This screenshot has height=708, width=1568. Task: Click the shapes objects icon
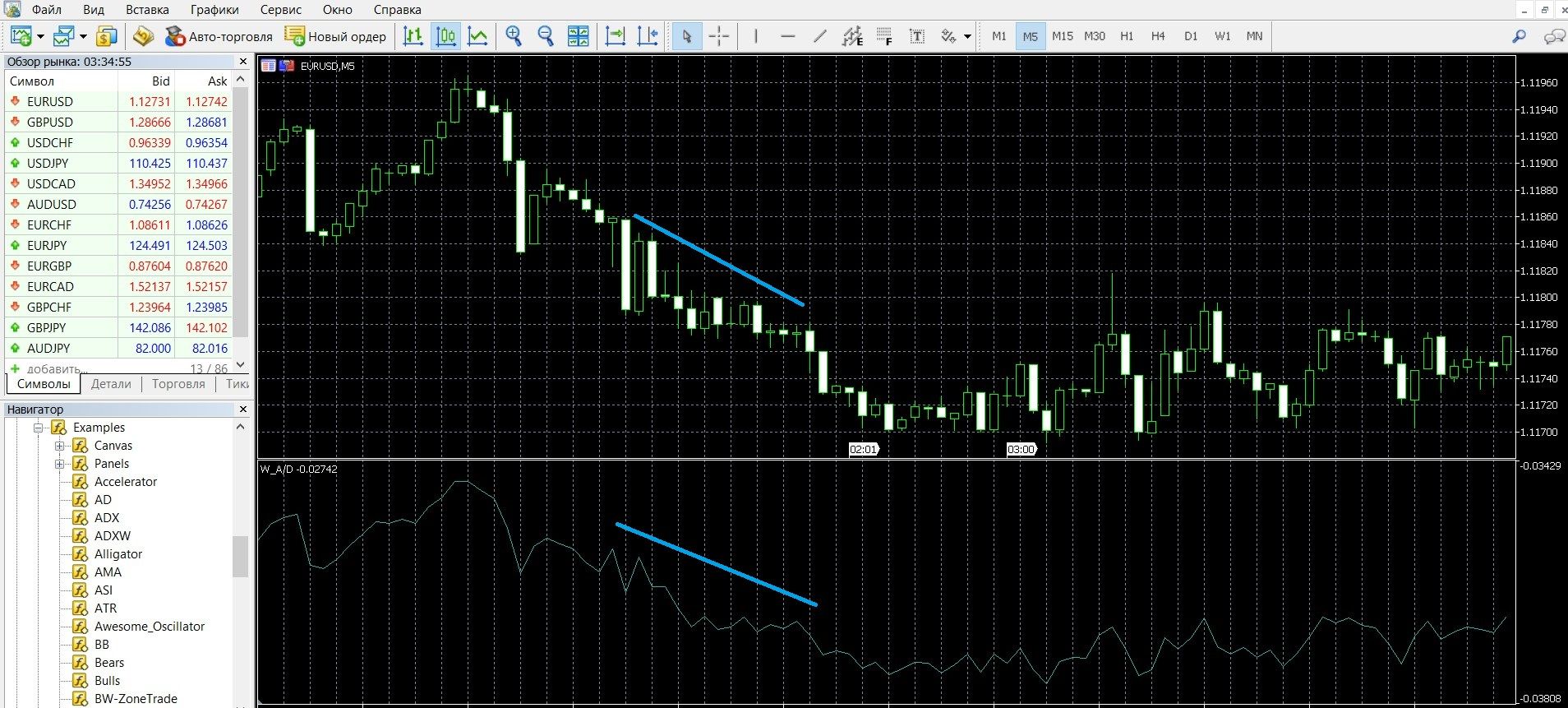pos(949,36)
